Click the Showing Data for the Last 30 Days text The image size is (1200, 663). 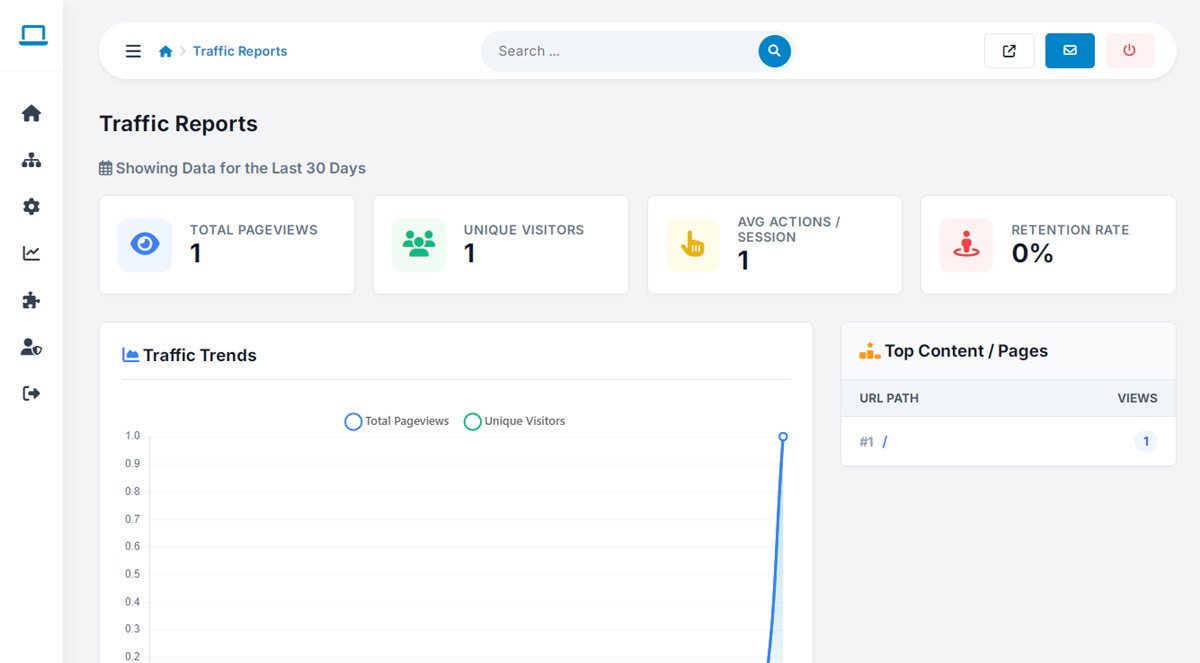(x=241, y=168)
